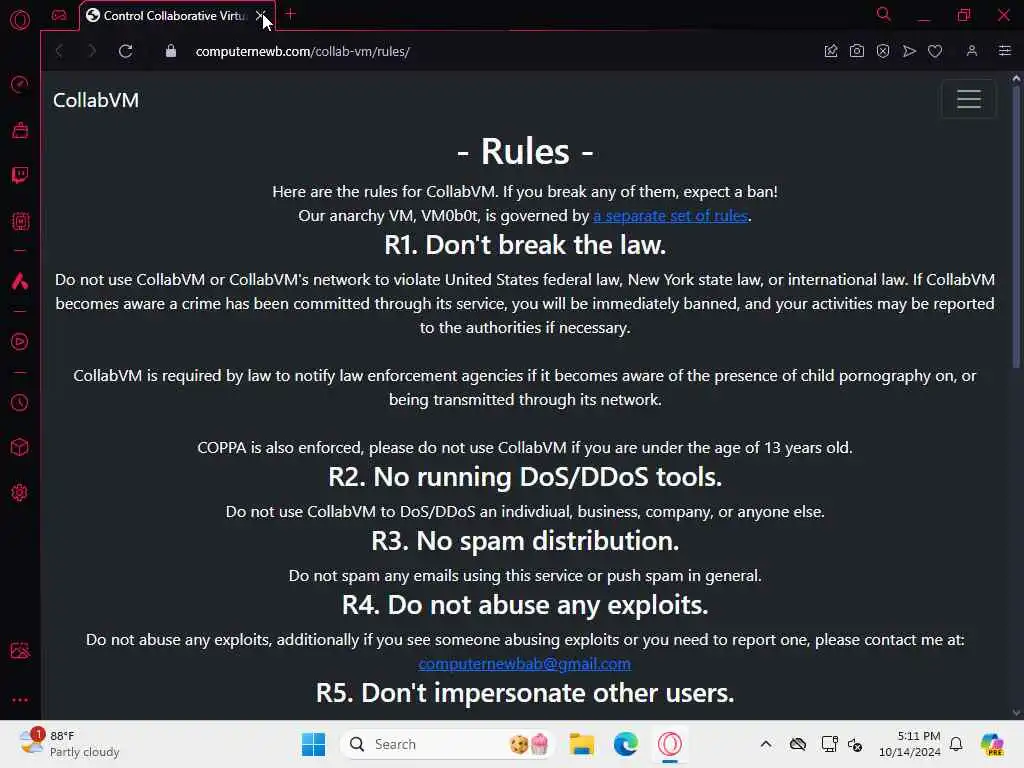
Task: Click the computernewbab@gmail.com email link
Action: (x=524, y=664)
